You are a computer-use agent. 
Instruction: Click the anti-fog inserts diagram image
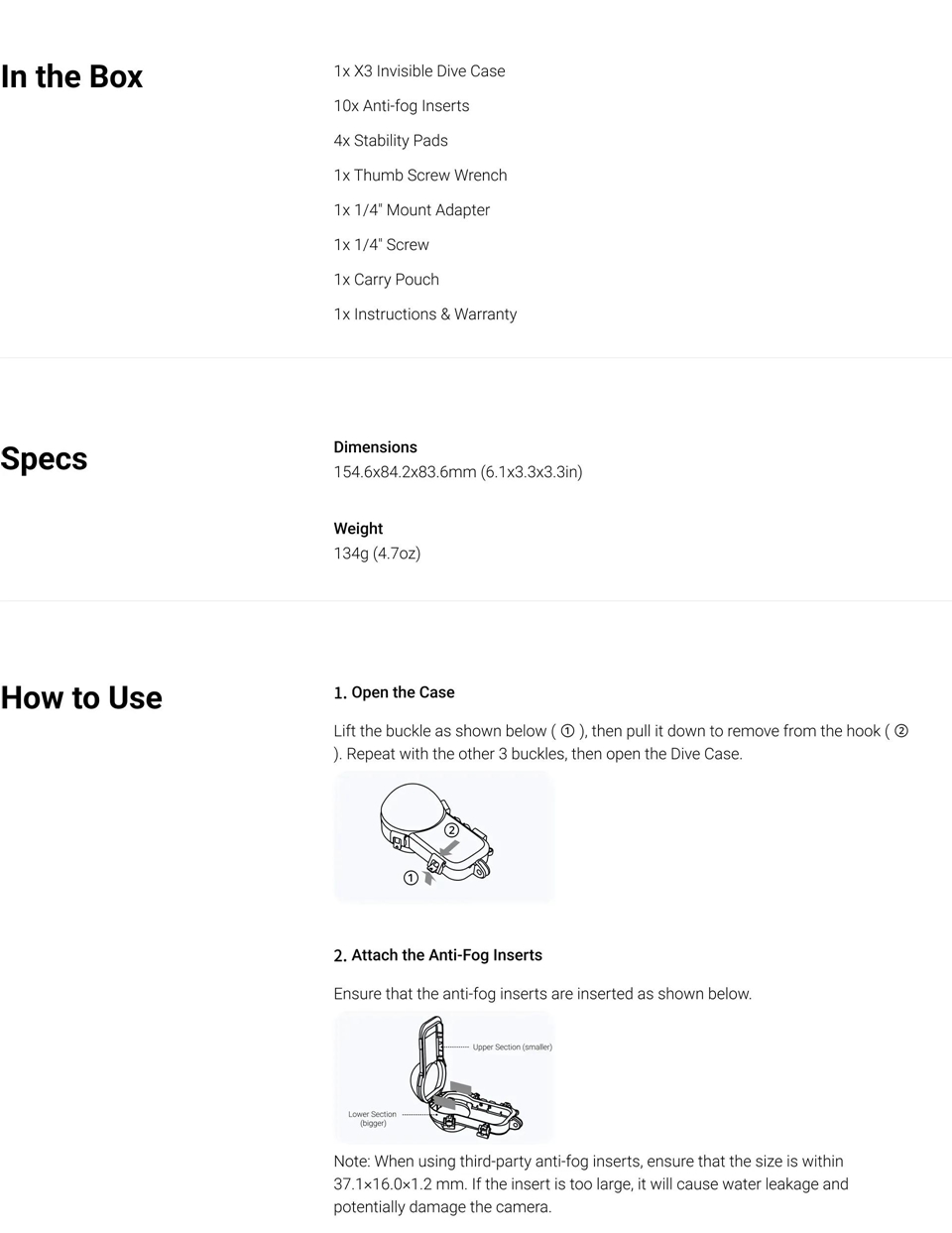(x=443, y=1078)
